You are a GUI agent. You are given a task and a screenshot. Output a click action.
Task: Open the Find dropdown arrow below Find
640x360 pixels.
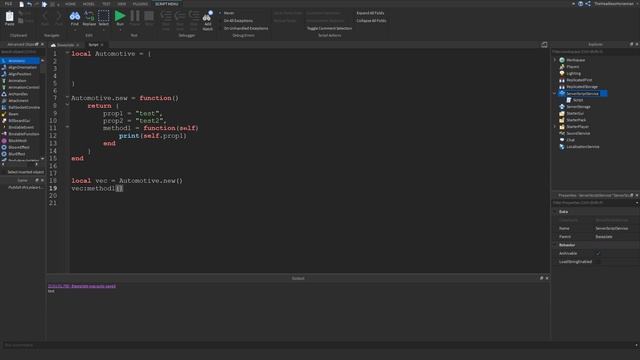(75, 29)
